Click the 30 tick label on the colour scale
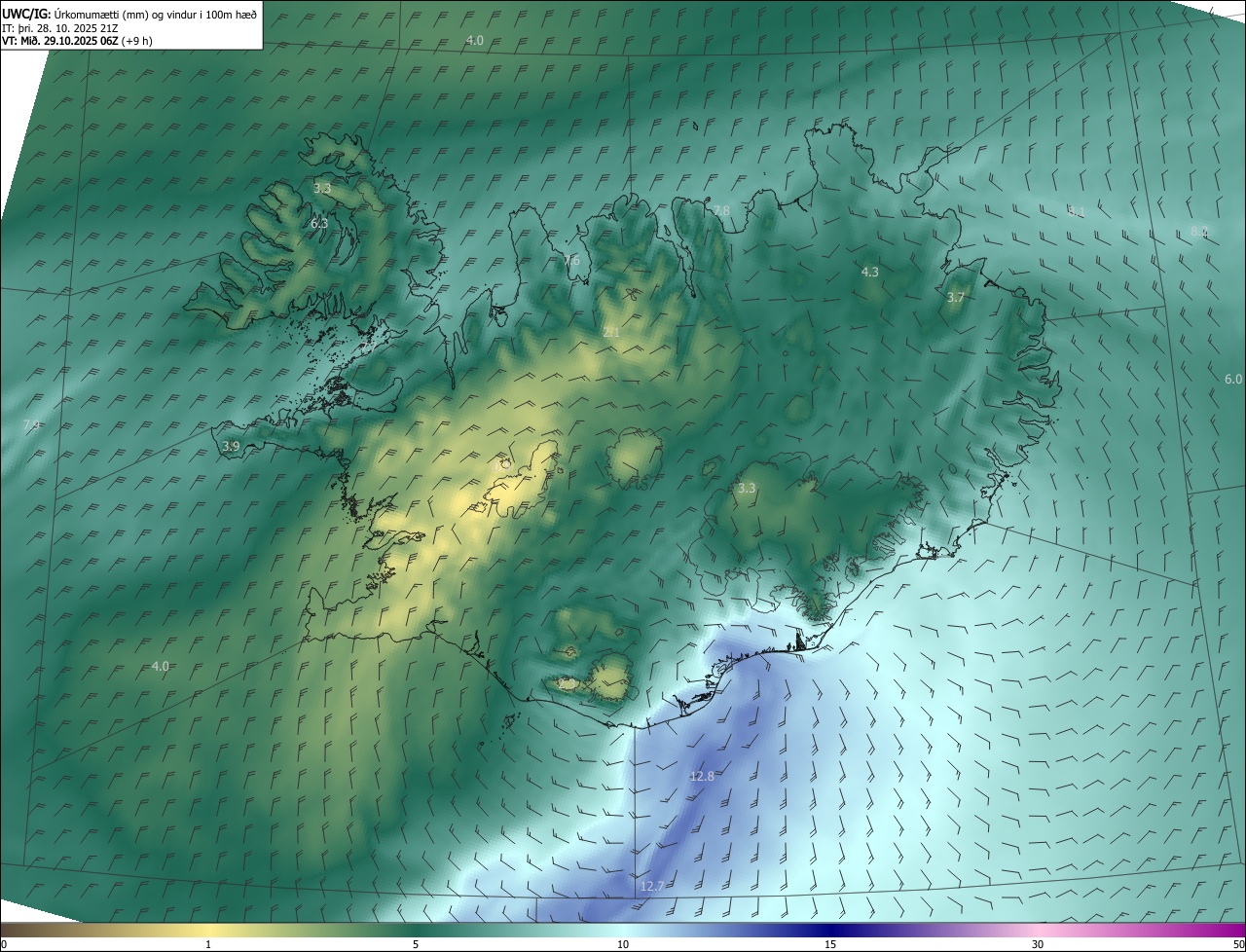Viewport: 1246px width, 952px height. pos(1038,945)
